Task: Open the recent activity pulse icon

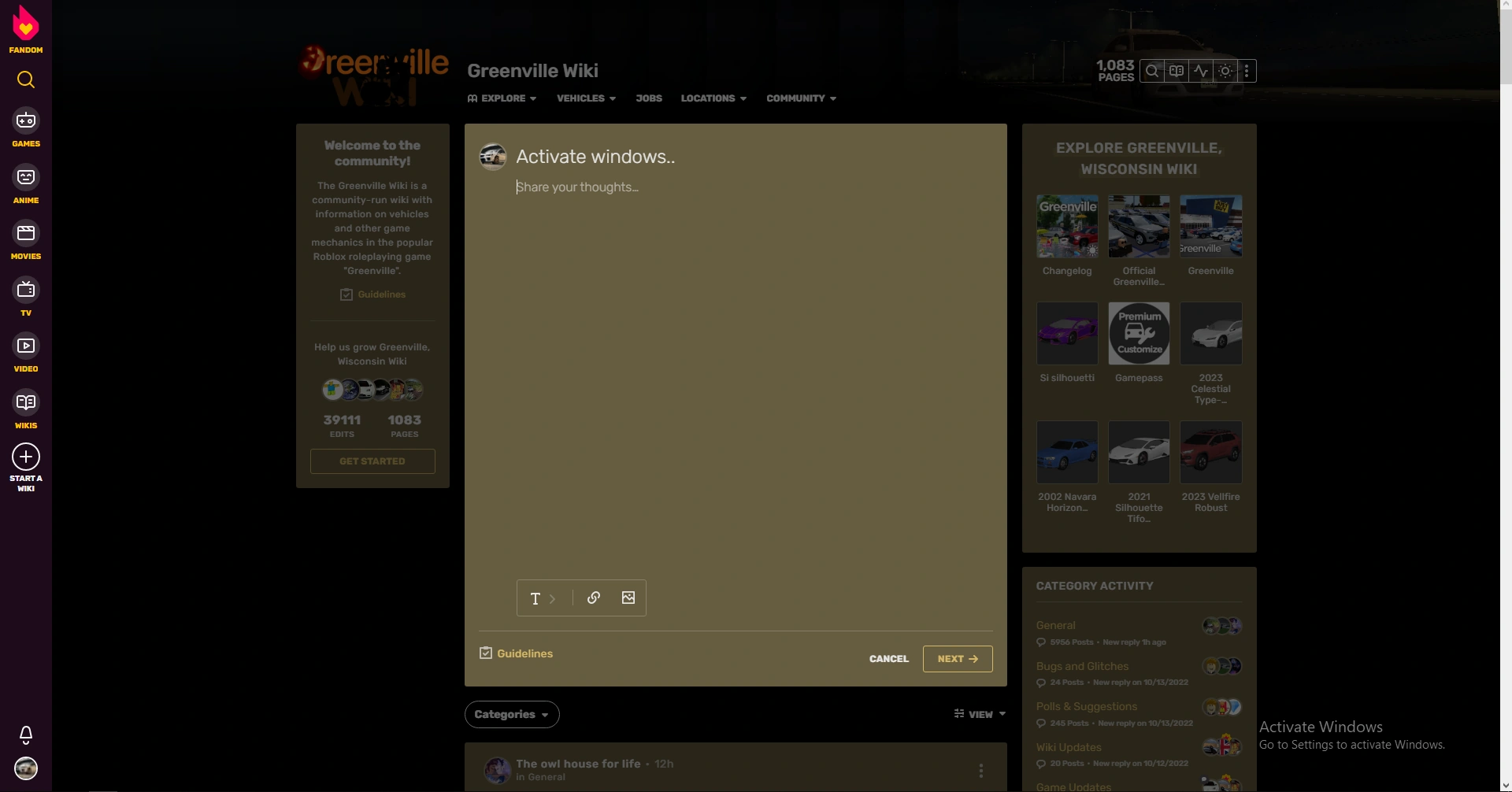Action: [1201, 71]
